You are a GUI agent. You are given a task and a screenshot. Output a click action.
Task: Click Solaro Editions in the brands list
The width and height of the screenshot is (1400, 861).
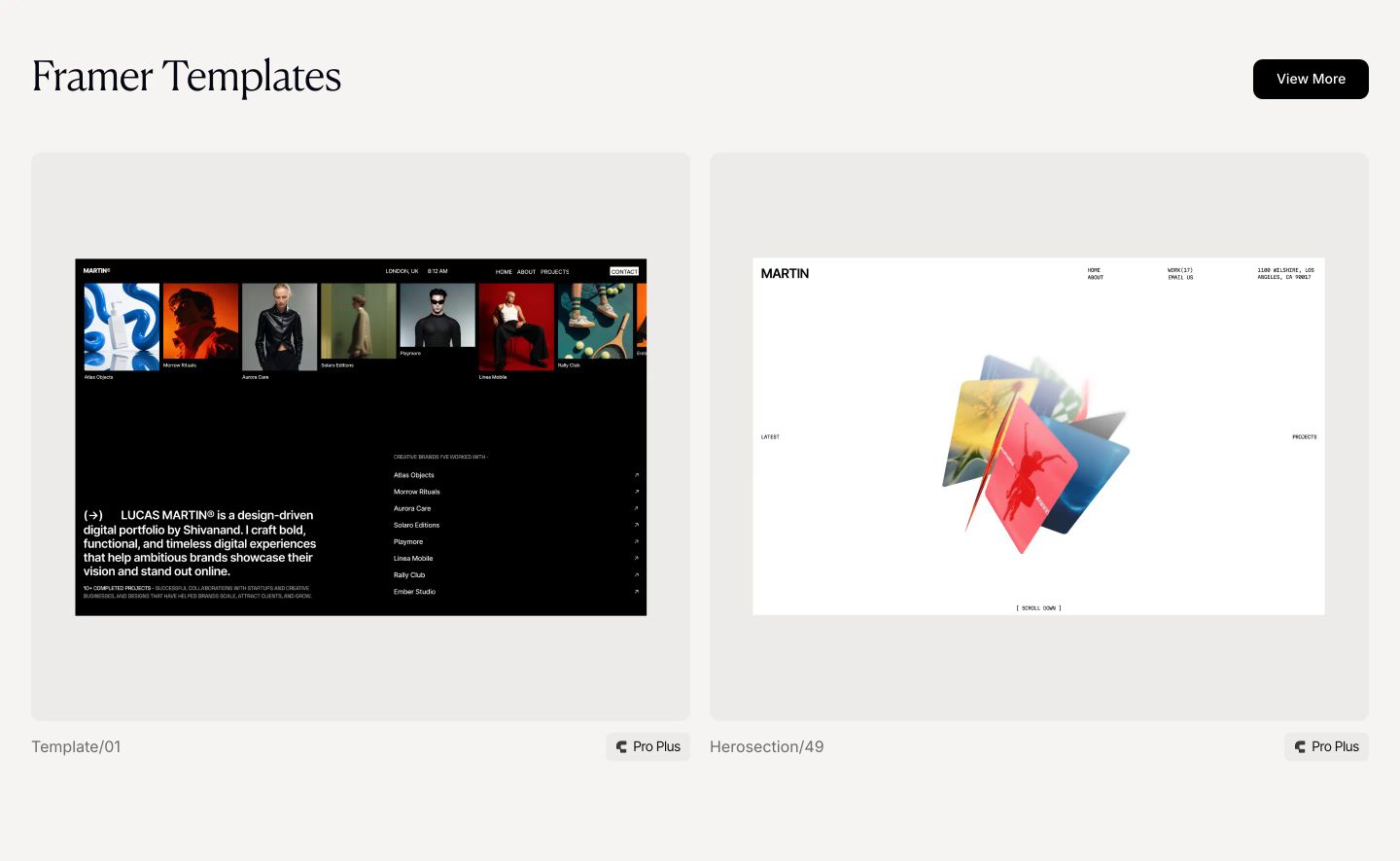(416, 525)
